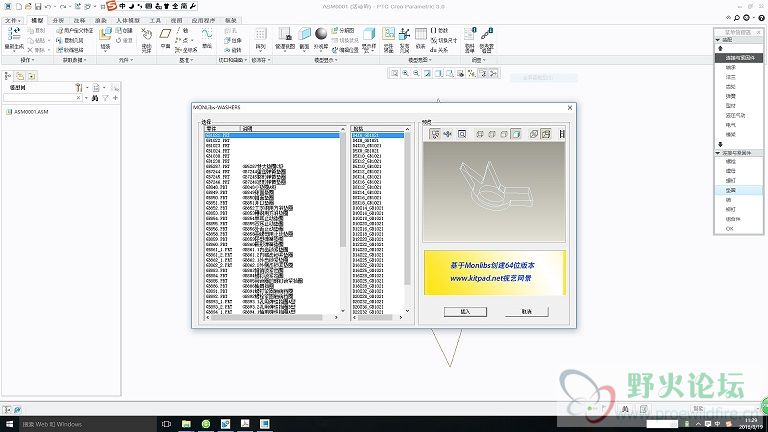Toggle wireframe display in the preview toolbar
This screenshot has width=768, height=432.
tap(480, 134)
